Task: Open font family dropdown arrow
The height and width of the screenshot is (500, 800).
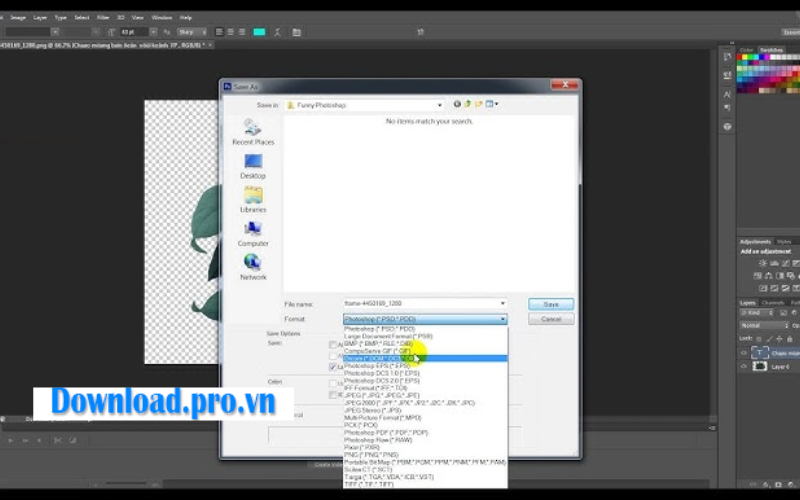Action: [x=55, y=32]
